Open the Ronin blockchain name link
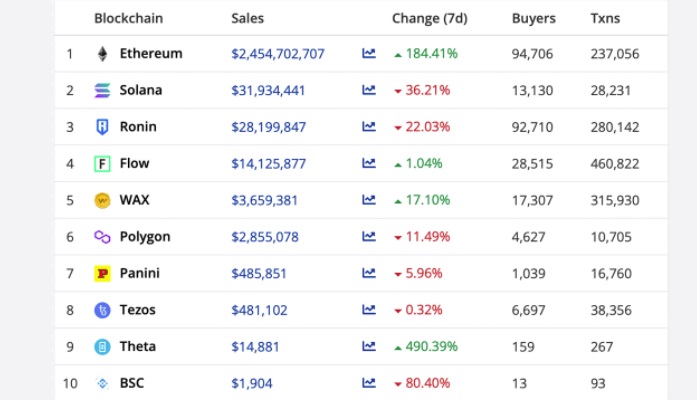The height and width of the screenshot is (400, 697). click(138, 127)
